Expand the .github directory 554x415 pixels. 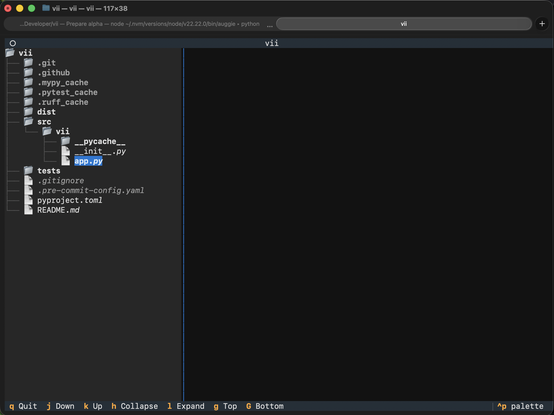click(54, 73)
